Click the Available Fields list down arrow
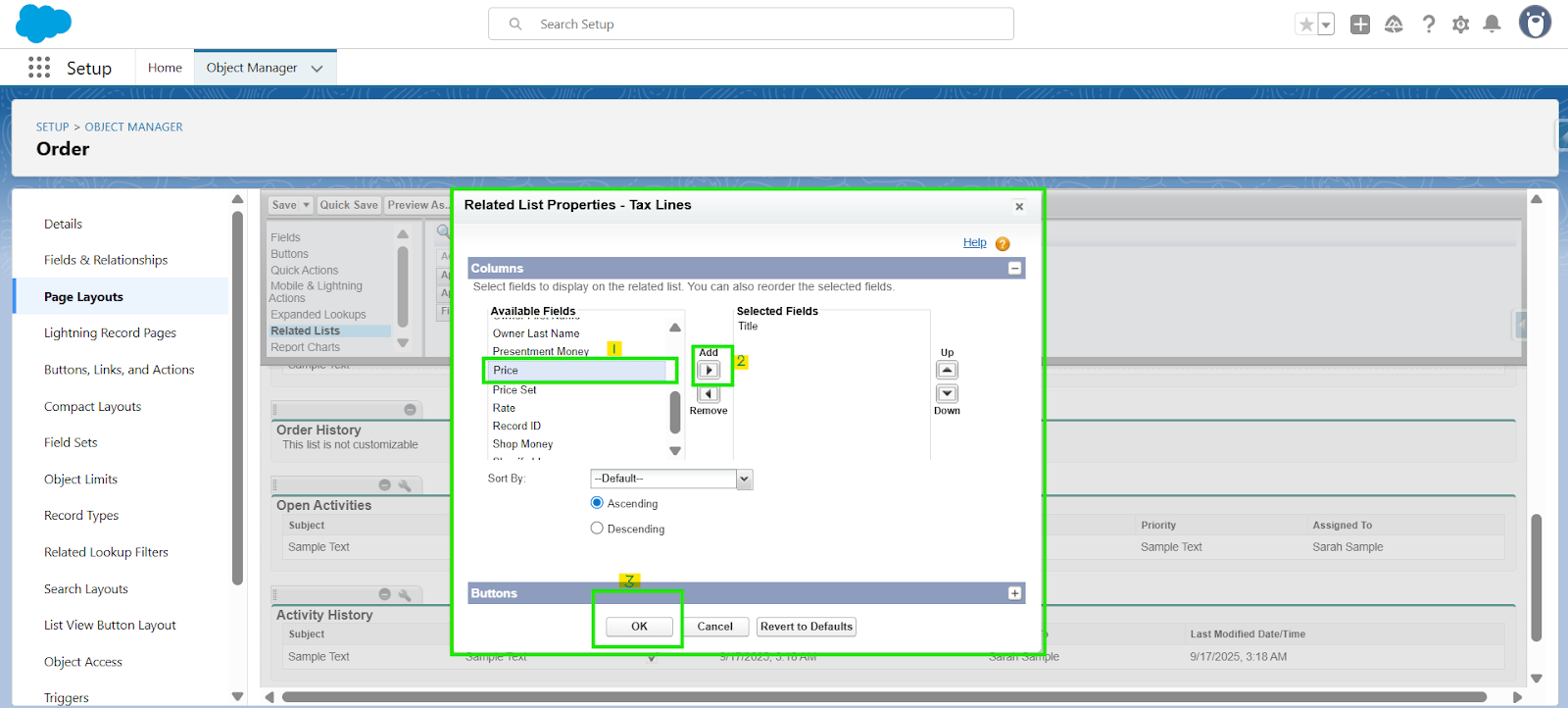 [x=675, y=451]
